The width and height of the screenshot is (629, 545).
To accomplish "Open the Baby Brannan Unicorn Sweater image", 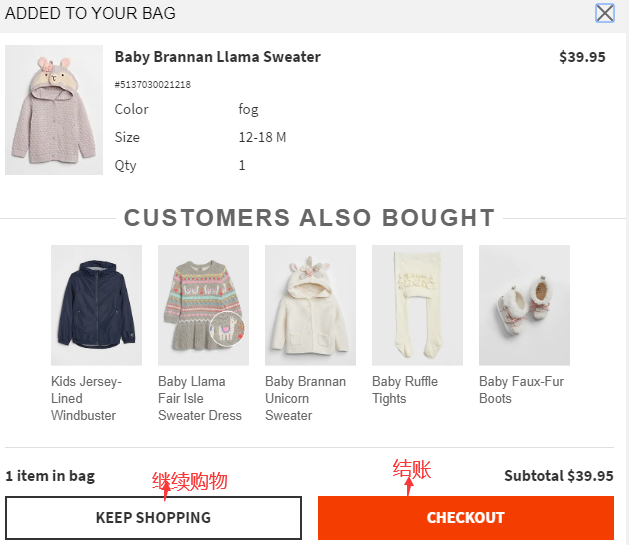I will [310, 305].
